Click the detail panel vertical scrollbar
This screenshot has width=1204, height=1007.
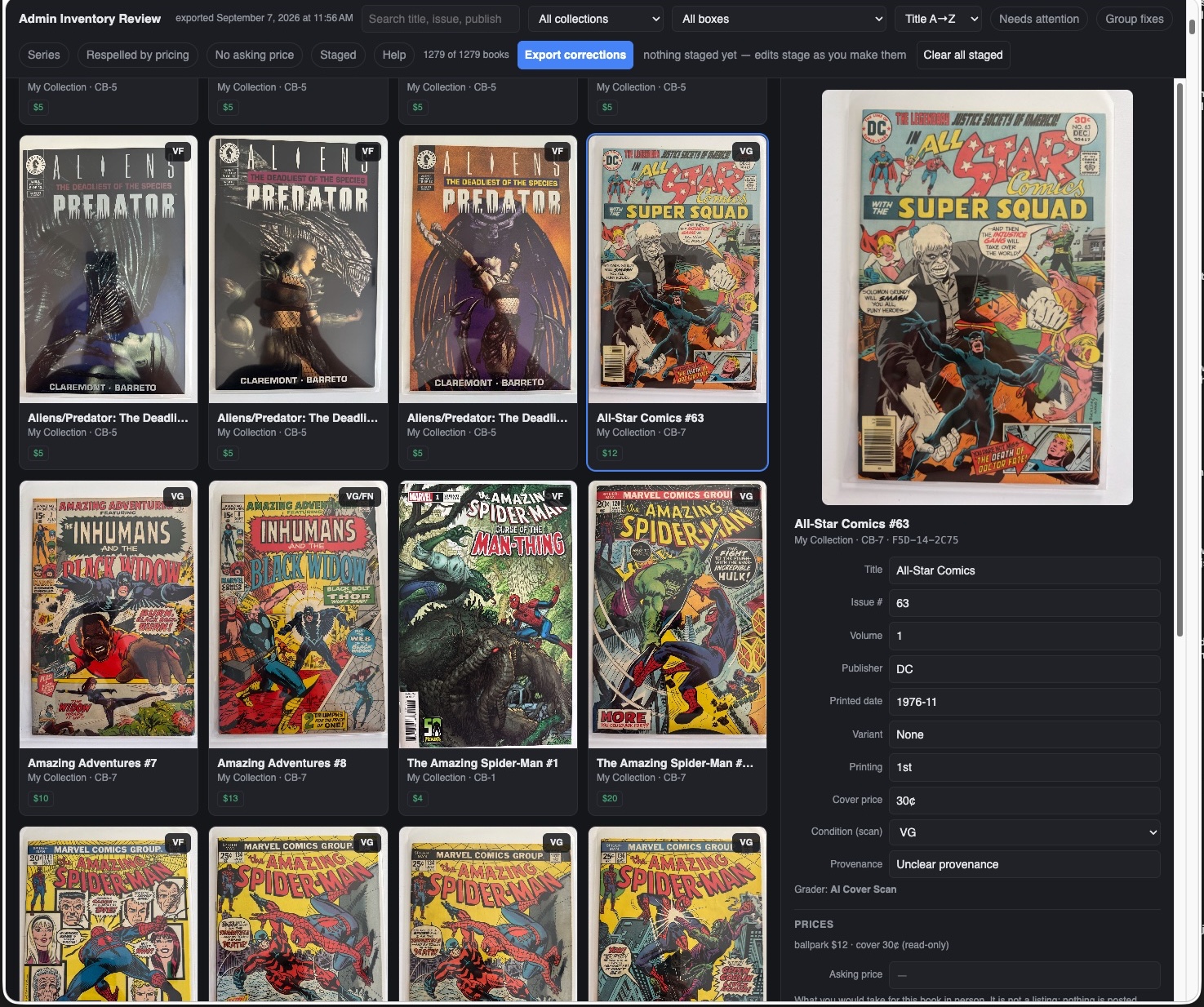[x=1180, y=359]
